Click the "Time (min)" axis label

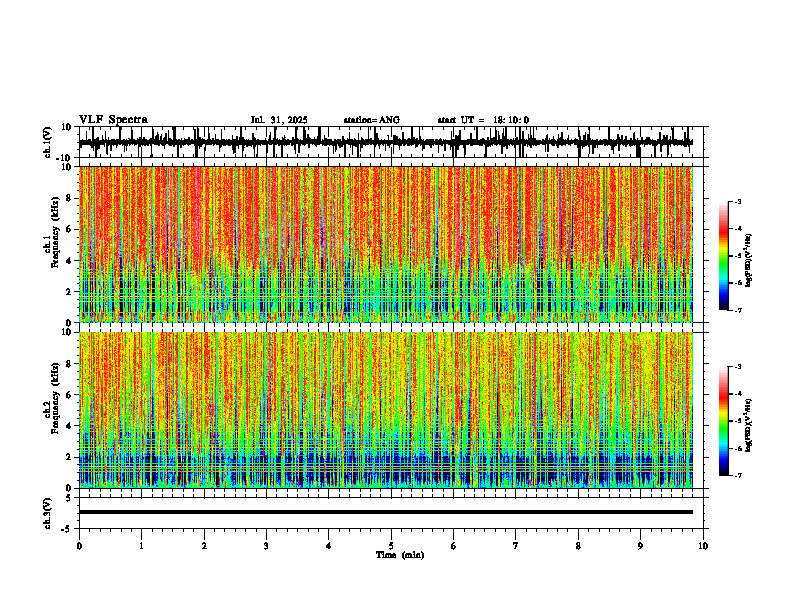(400, 555)
